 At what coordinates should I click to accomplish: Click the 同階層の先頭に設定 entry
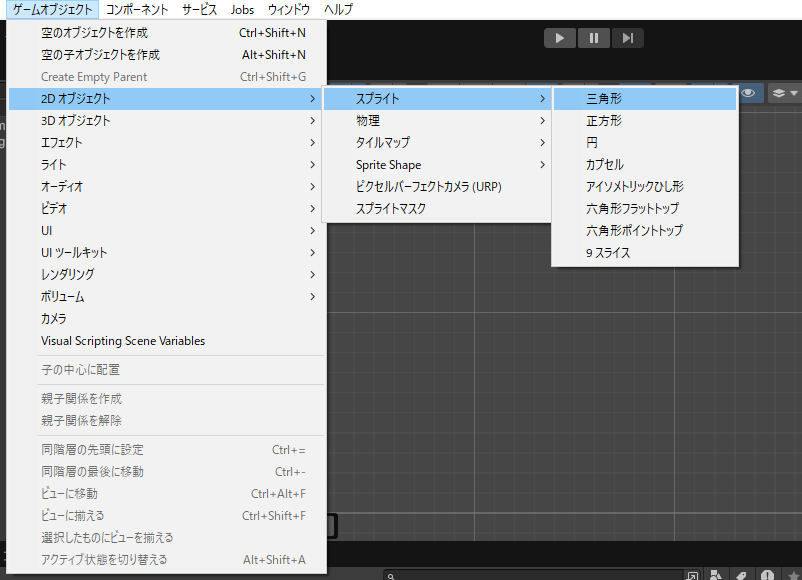[166, 450]
